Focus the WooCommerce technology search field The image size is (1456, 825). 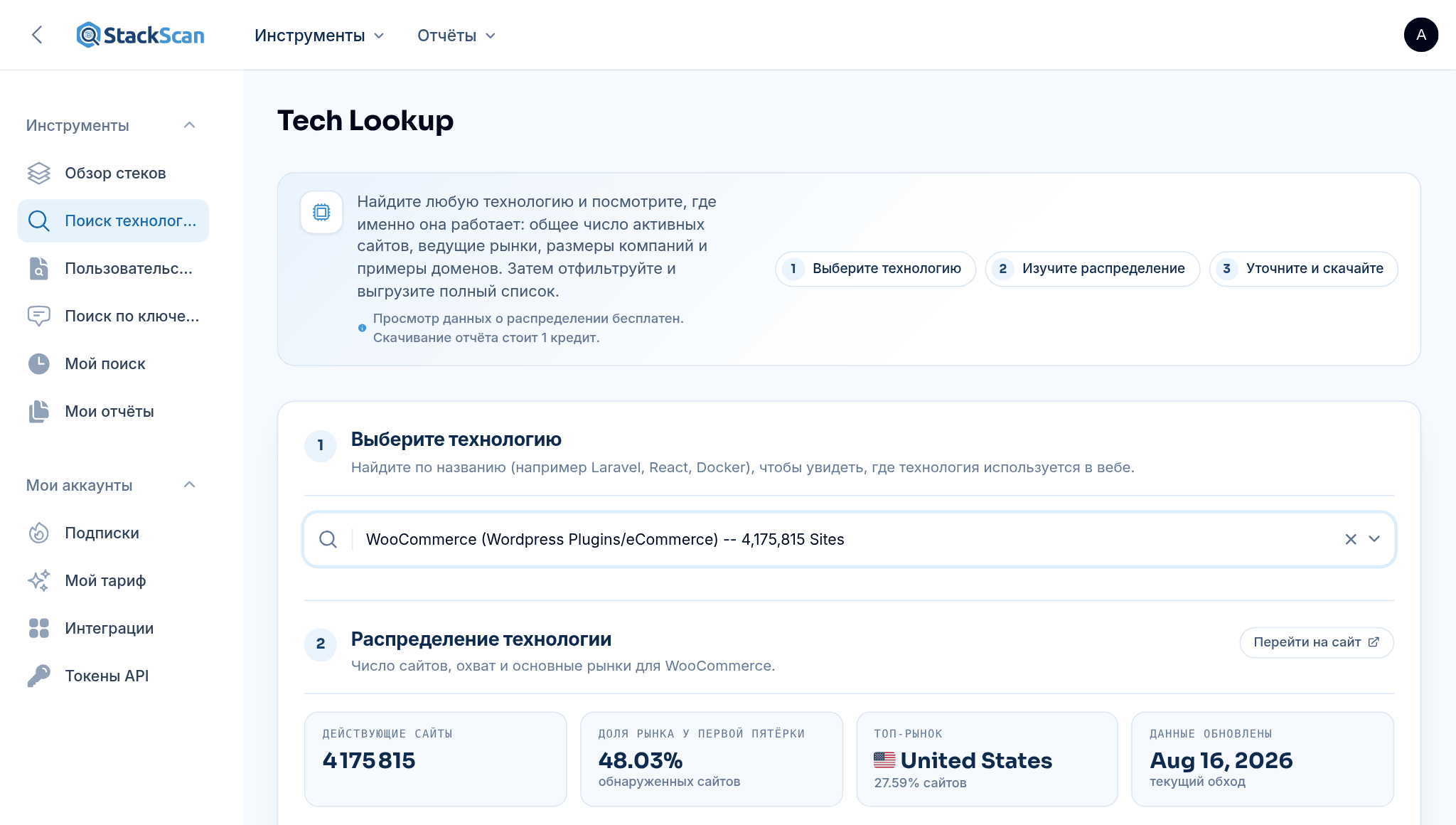pyautogui.click(x=849, y=539)
